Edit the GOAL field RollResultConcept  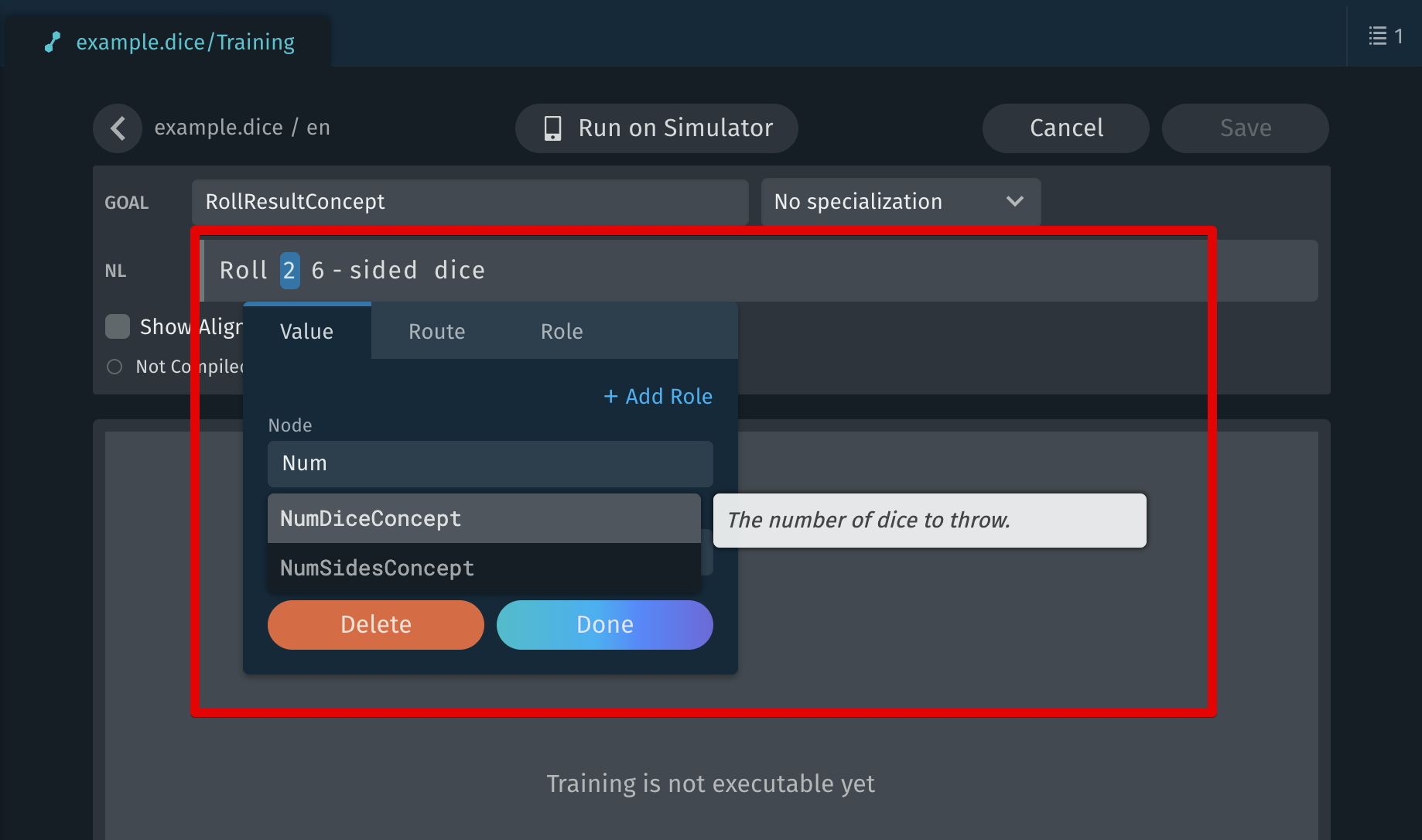coord(470,202)
